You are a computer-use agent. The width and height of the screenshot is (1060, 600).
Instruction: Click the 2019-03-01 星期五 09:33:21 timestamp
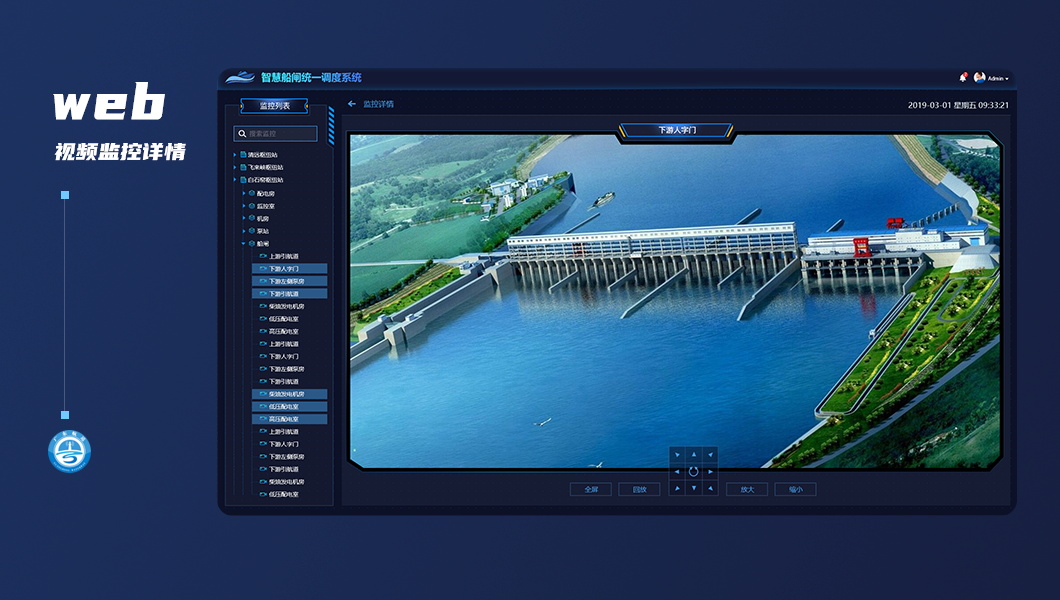958,105
